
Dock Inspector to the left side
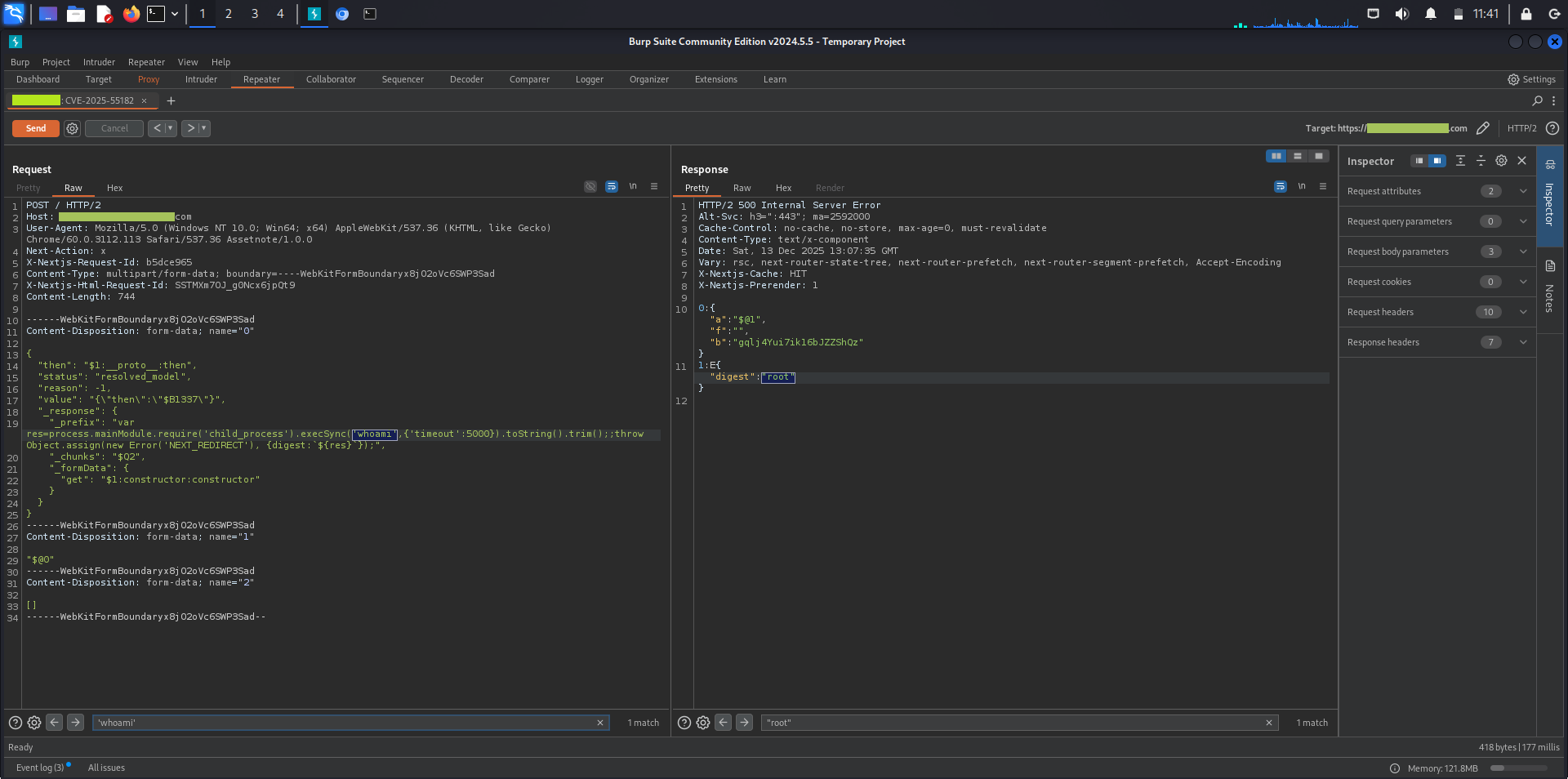[x=1419, y=161]
